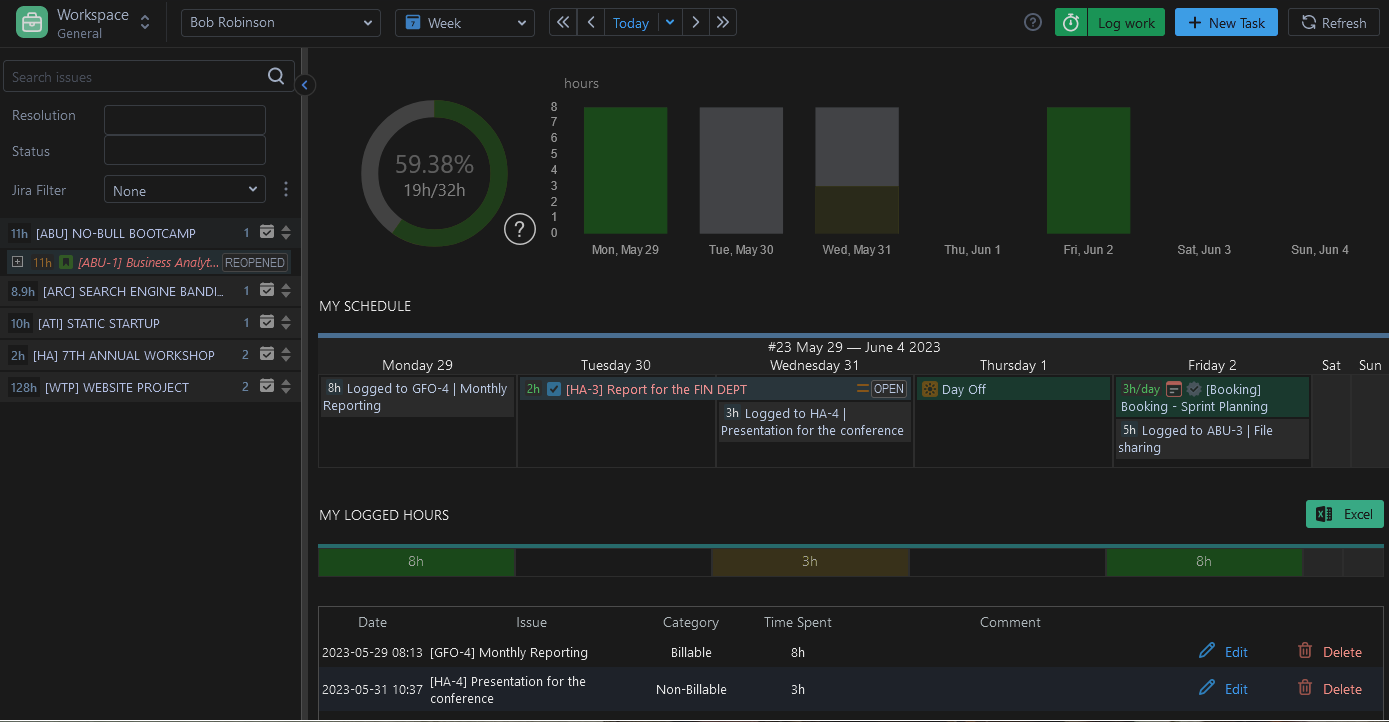
Task: Click the New Task button
Action: tap(1225, 23)
